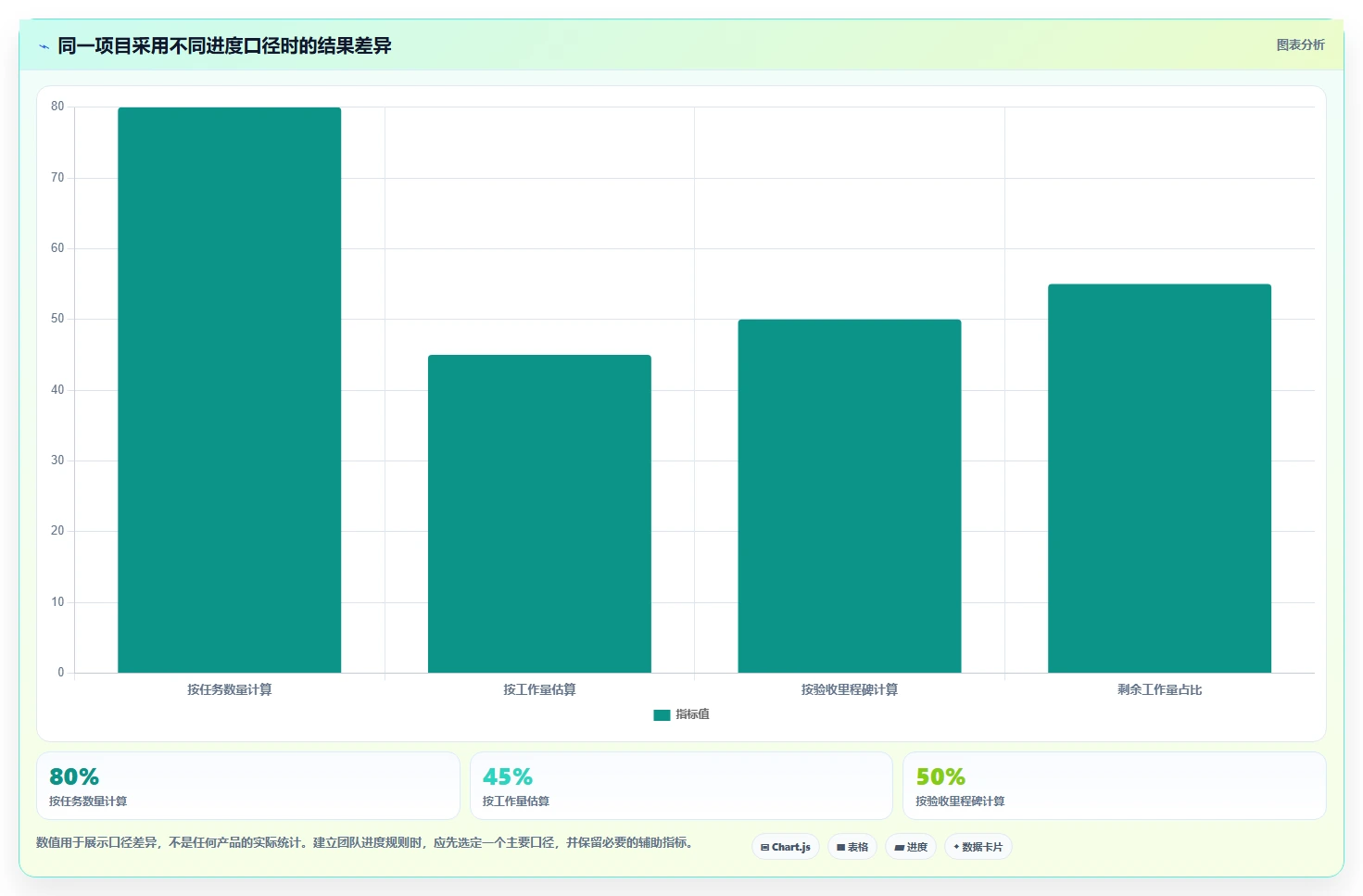Click the x-axis label 按任务数量计算
1363x896 pixels.
(x=229, y=689)
